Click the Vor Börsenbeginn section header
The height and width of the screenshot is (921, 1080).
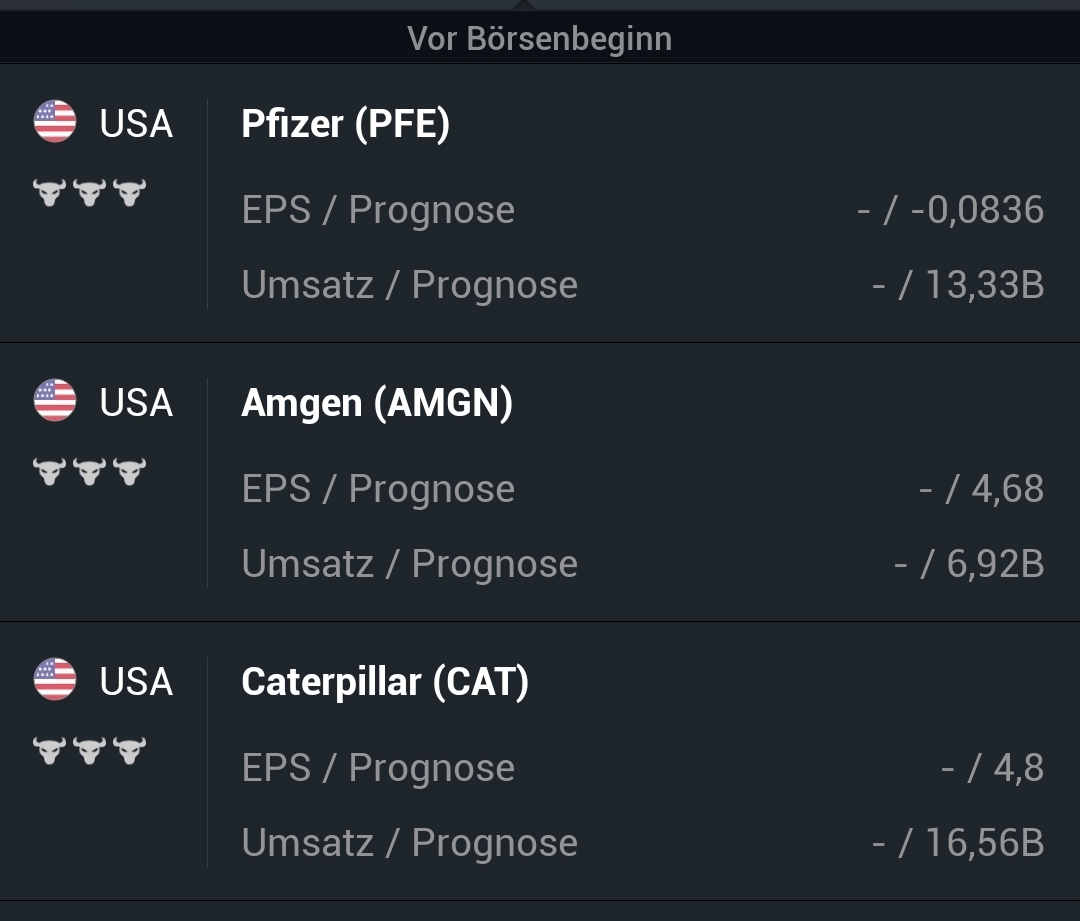pyautogui.click(x=540, y=39)
